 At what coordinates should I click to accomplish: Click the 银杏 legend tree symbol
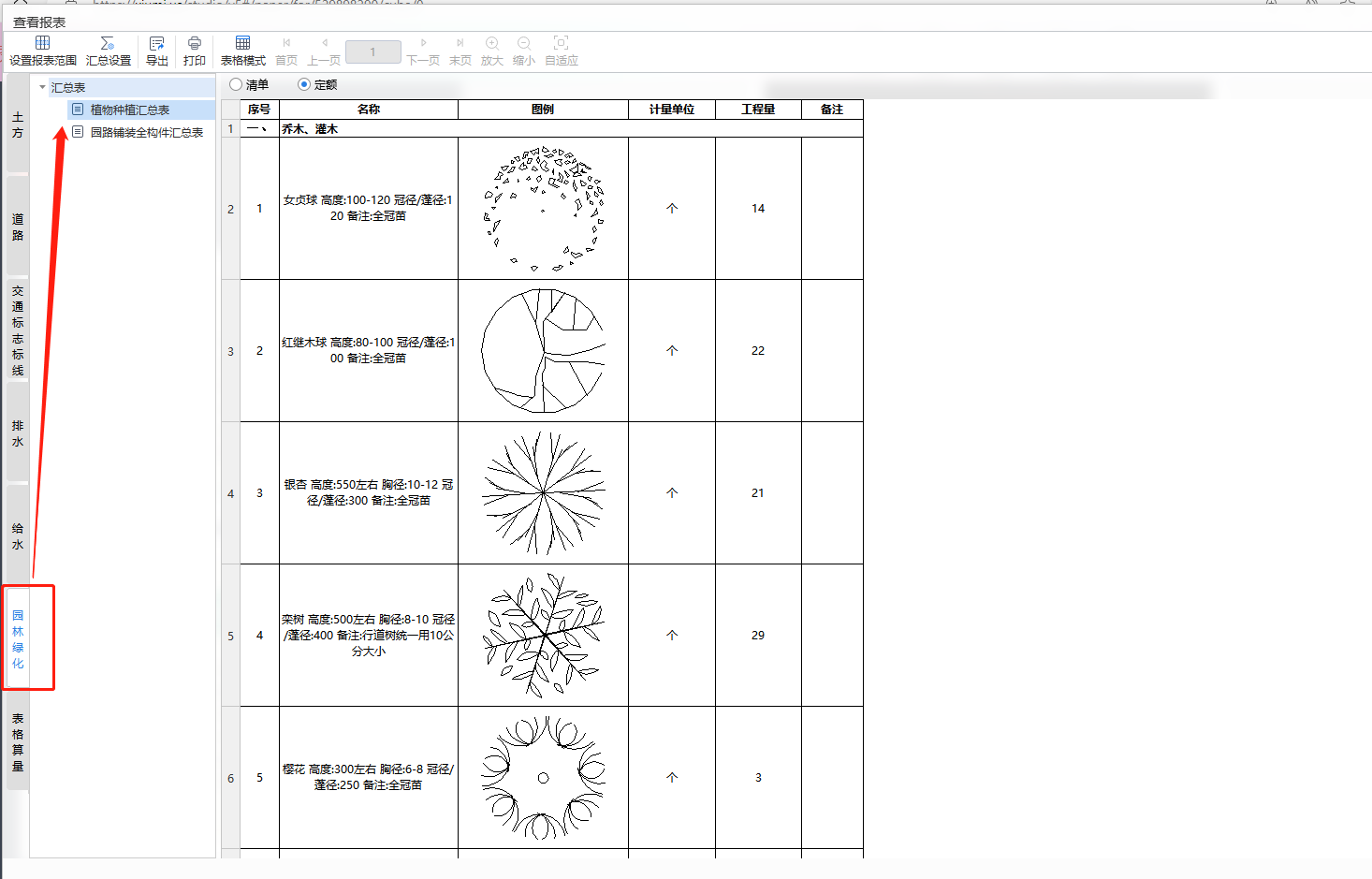tap(543, 492)
